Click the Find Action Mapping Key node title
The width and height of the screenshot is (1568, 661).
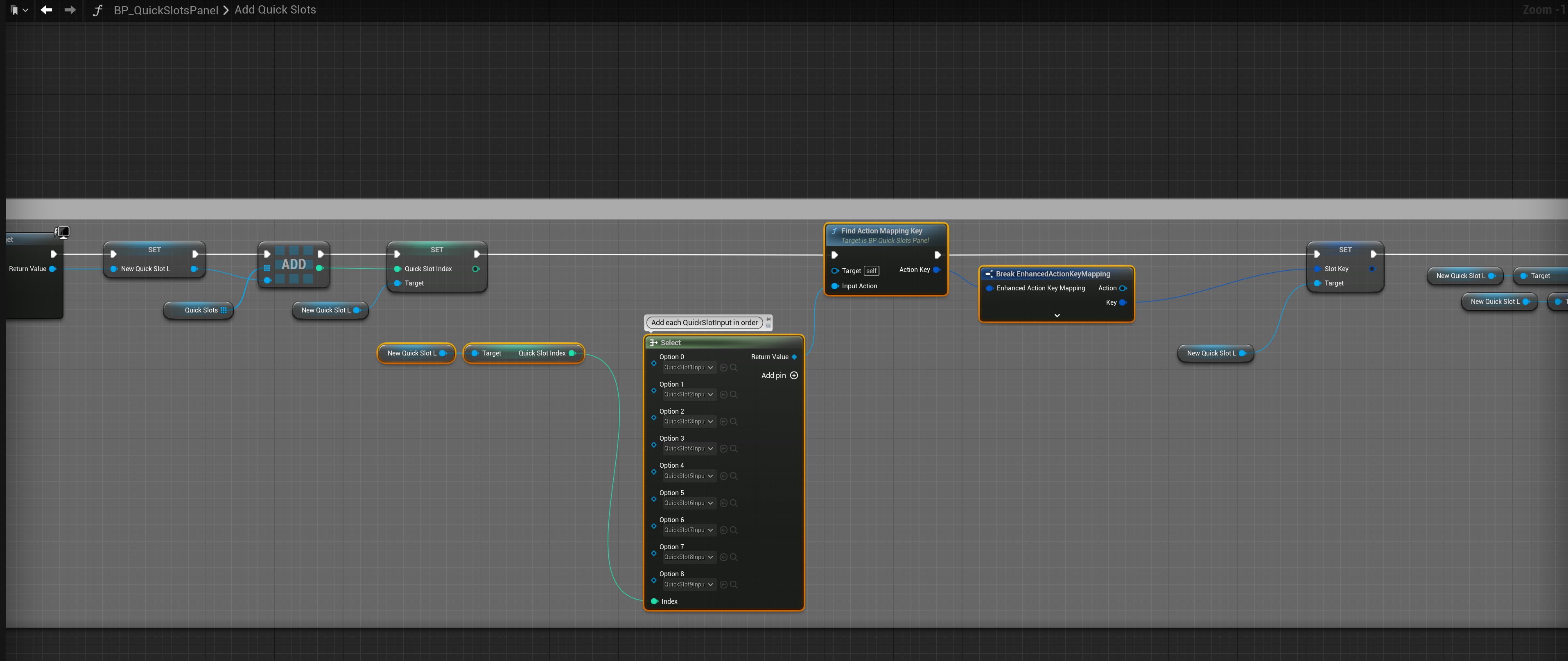click(x=881, y=231)
